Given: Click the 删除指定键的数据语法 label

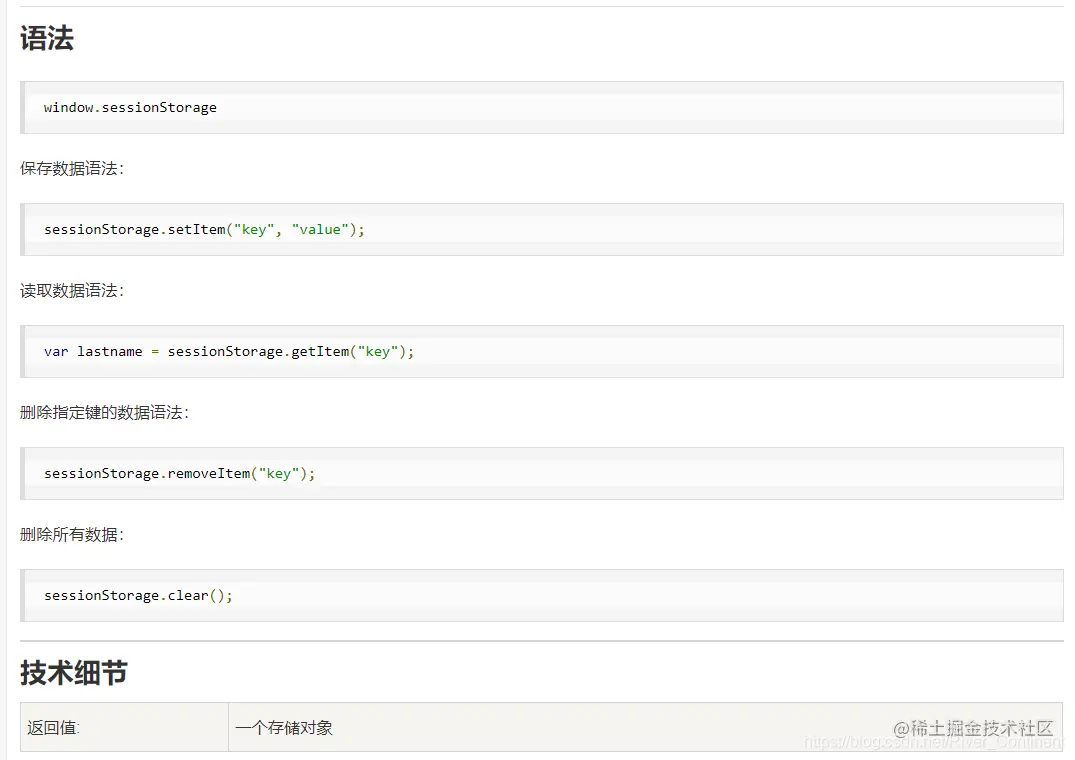Looking at the screenshot, I should pyautogui.click(x=104, y=413).
